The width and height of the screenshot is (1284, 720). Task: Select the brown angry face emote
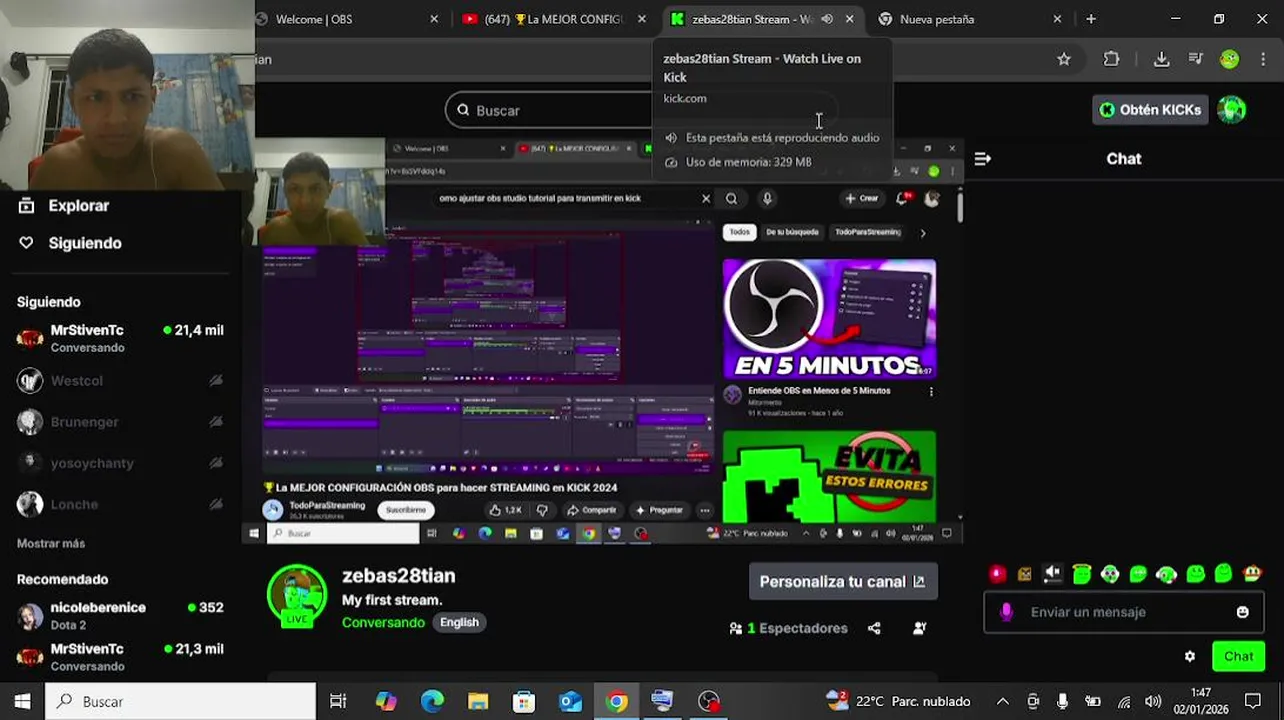click(1025, 574)
